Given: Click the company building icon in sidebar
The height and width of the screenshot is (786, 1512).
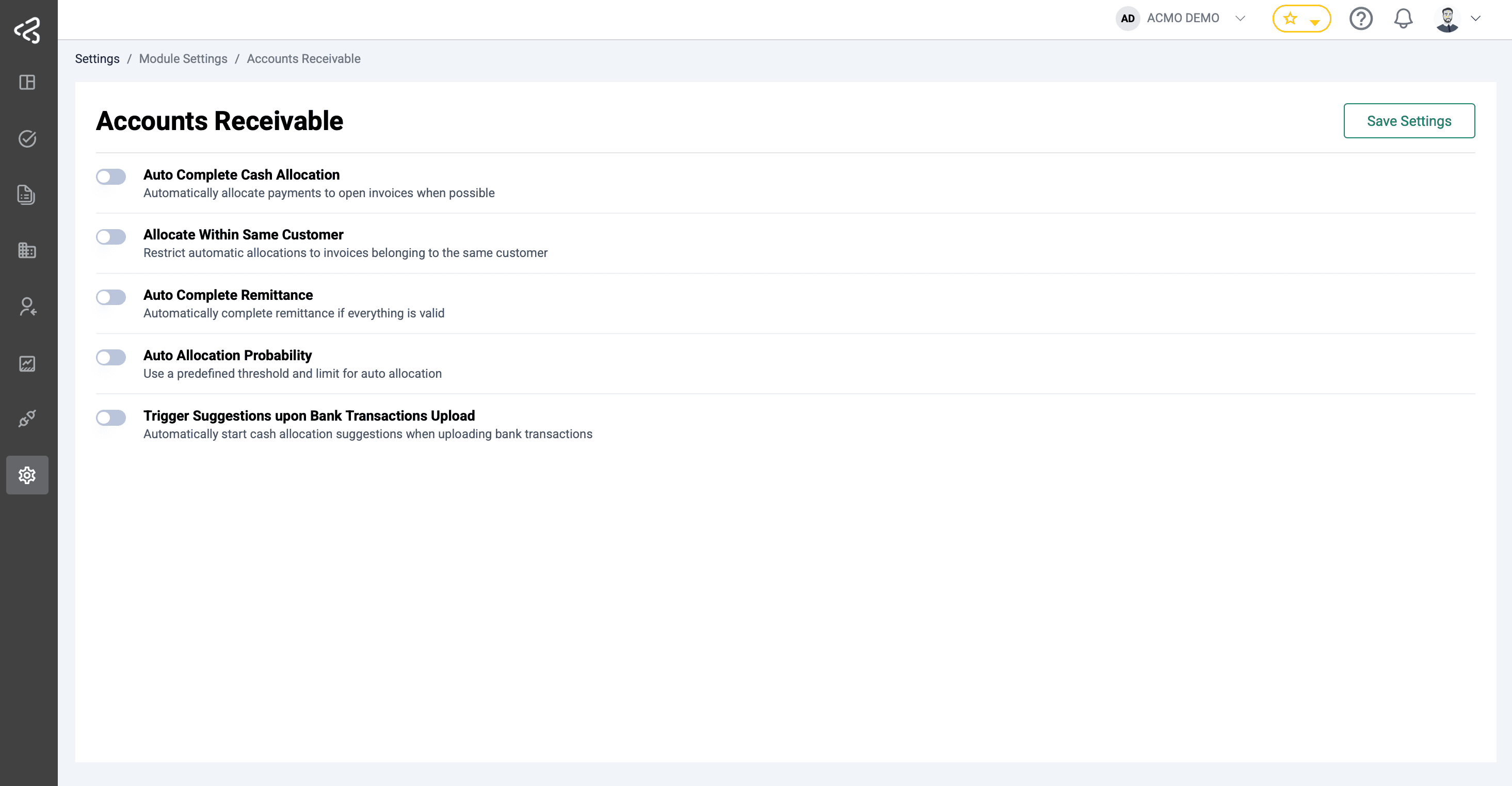Looking at the screenshot, I should tap(27, 250).
